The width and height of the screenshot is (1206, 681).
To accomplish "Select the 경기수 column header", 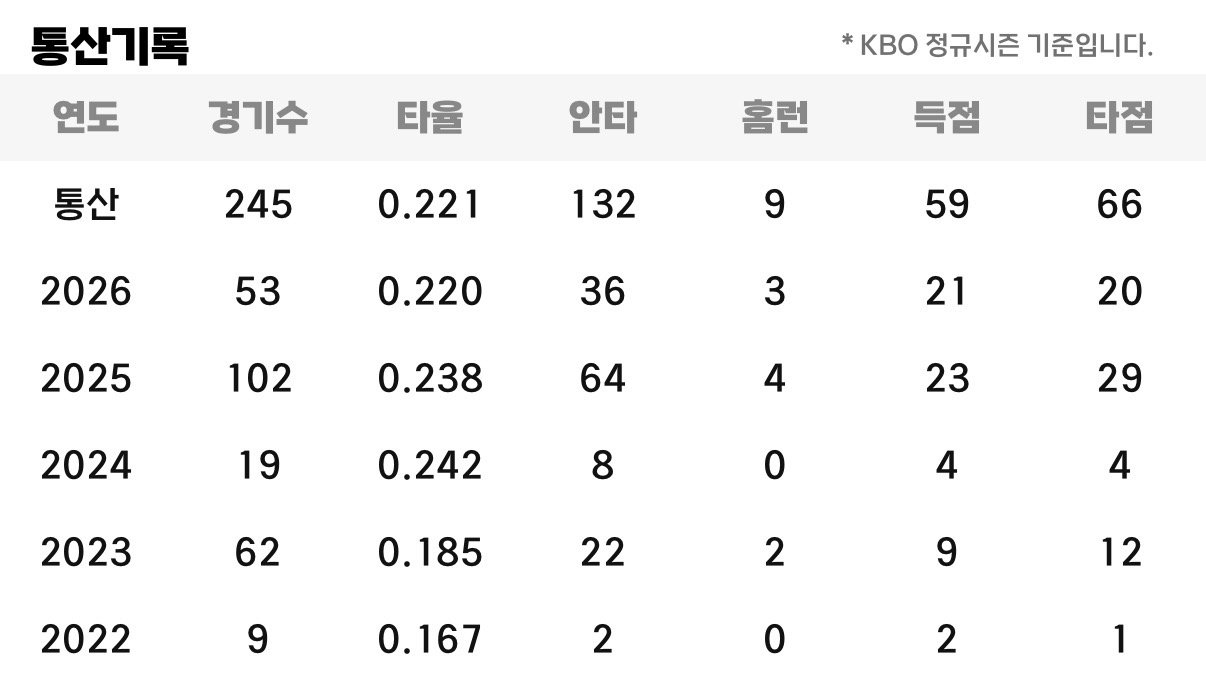I will 258,118.
